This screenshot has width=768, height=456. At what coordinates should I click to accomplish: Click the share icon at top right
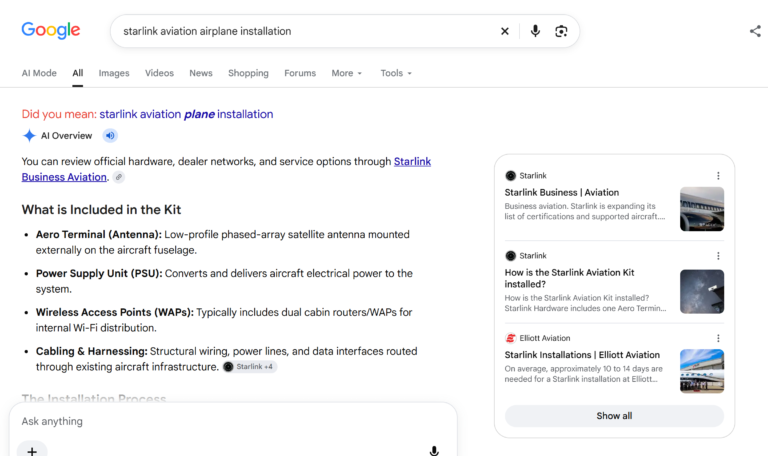[x=755, y=31]
